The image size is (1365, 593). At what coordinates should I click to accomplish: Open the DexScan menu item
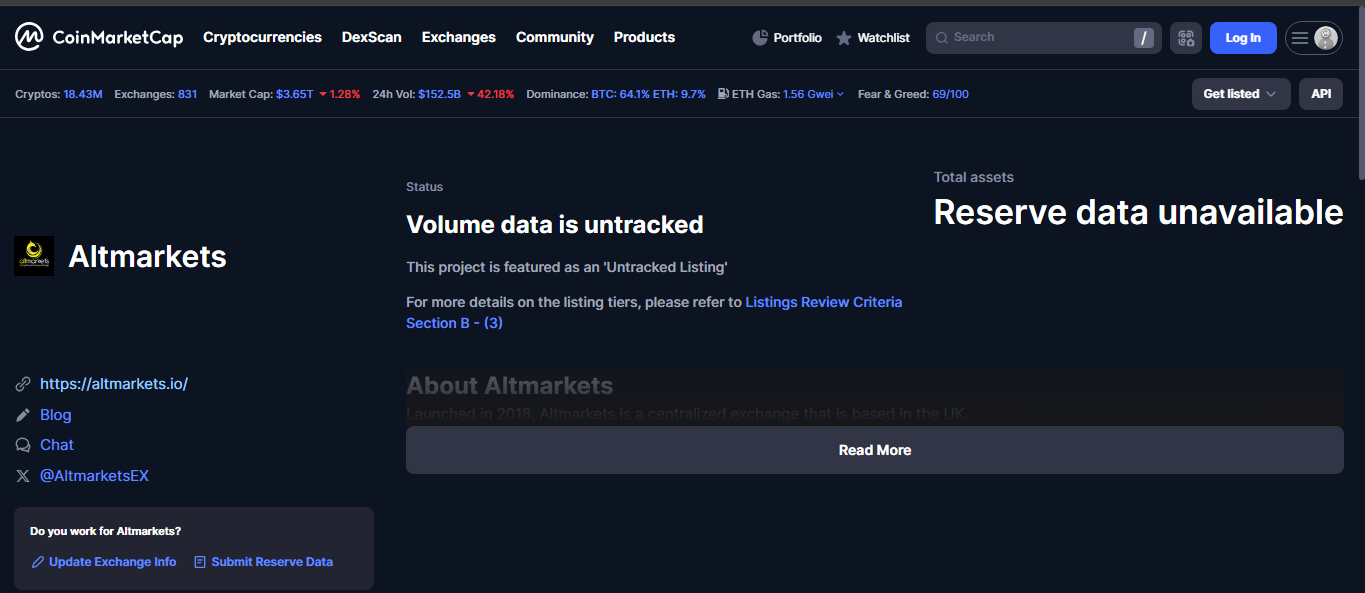click(x=371, y=37)
